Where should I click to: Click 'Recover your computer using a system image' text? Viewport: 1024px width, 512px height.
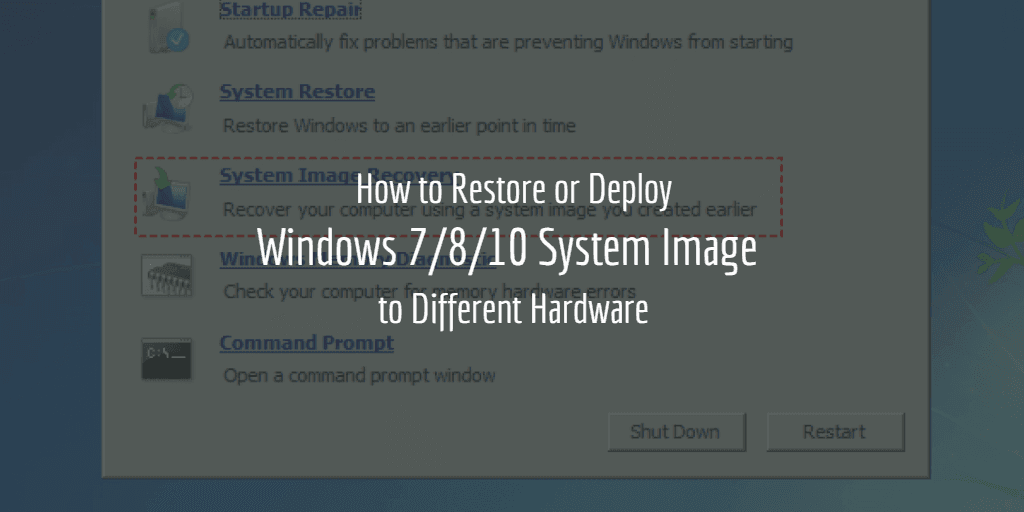pyautogui.click(x=490, y=210)
